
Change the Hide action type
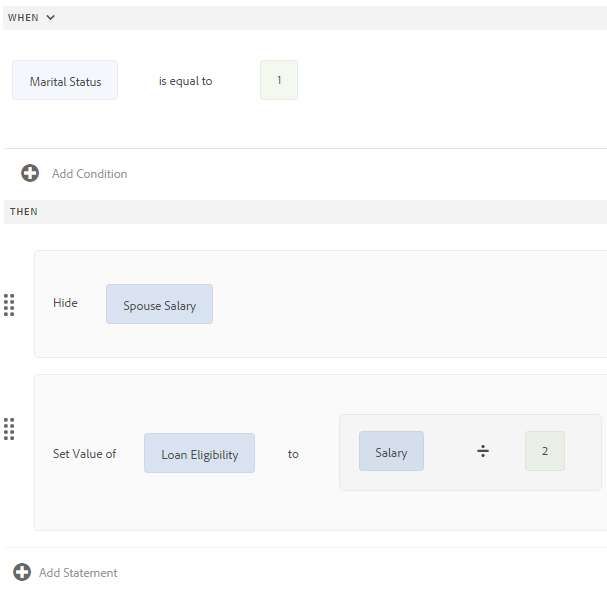tap(65, 303)
